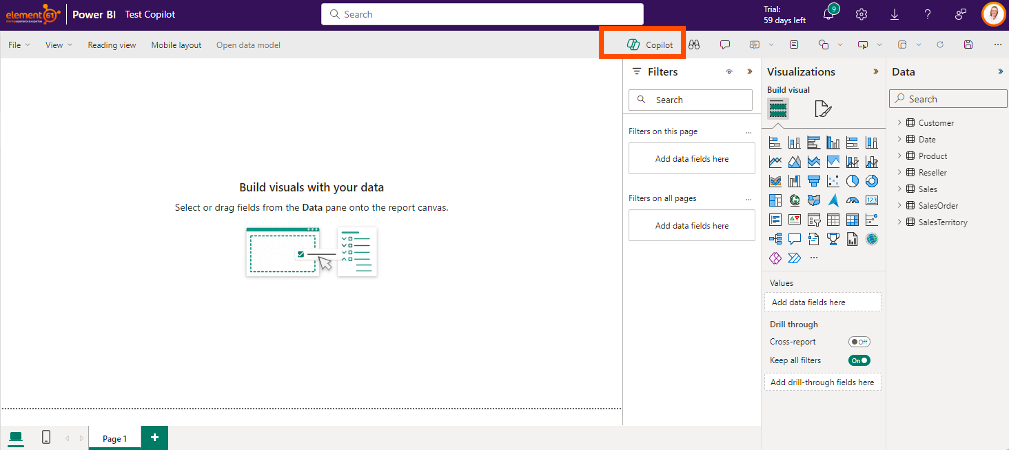Select the Page 1 tab
Screen dimensions: 1009x451
click(x=114, y=438)
